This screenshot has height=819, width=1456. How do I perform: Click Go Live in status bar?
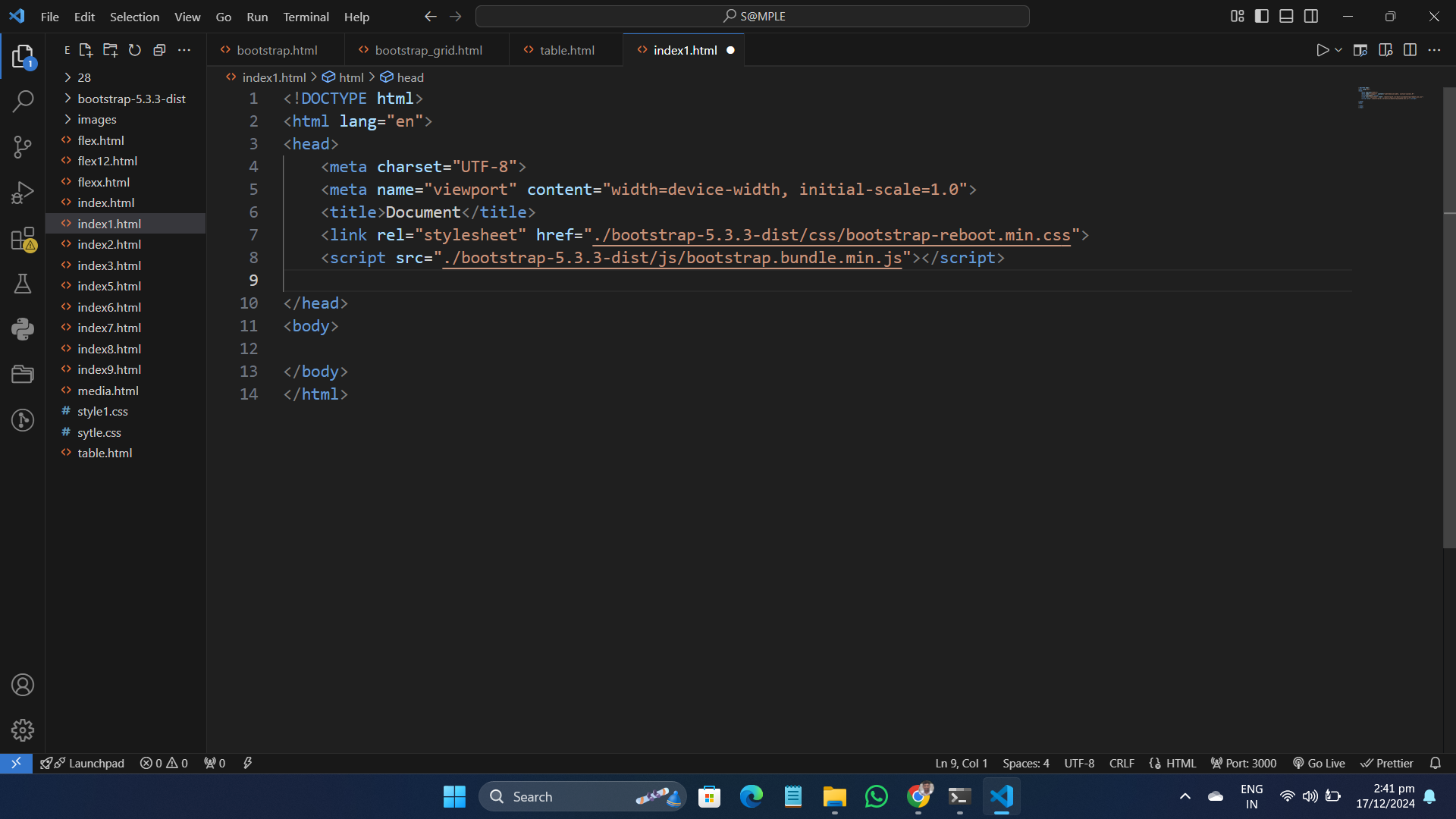click(1319, 763)
